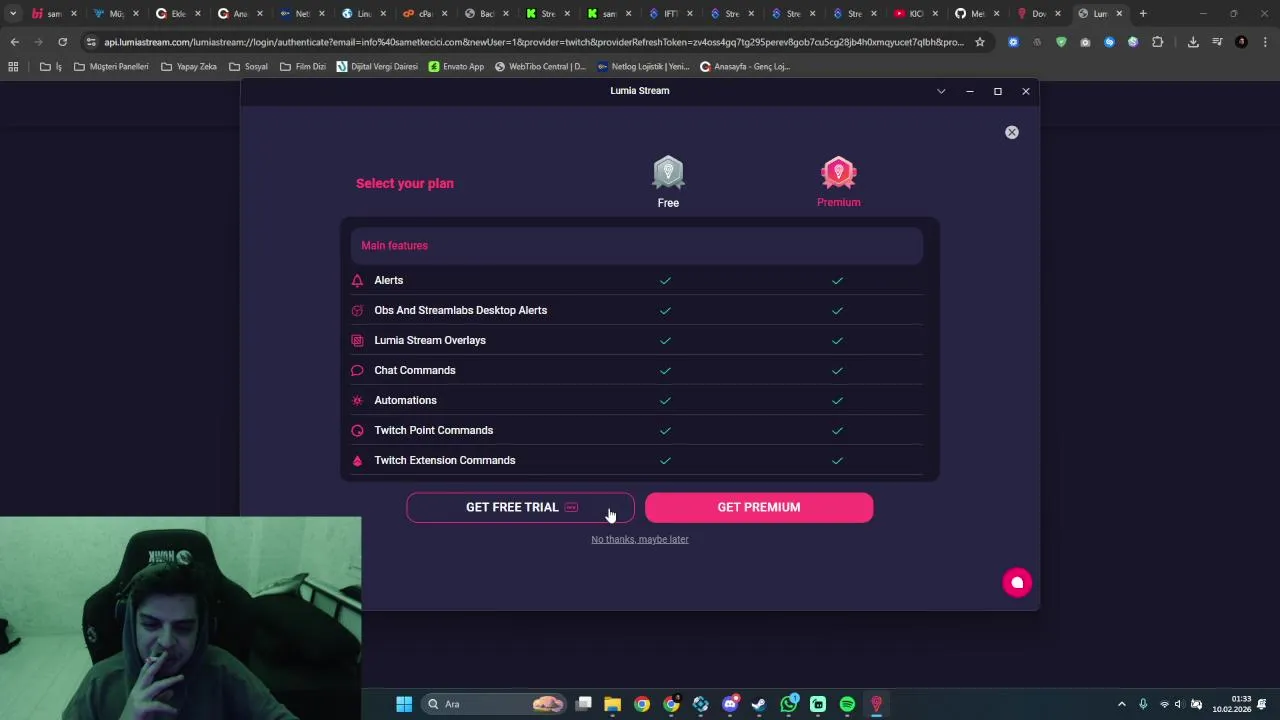Expand the İş bookmark folder
The height and width of the screenshot is (720, 1280).
pos(51,66)
